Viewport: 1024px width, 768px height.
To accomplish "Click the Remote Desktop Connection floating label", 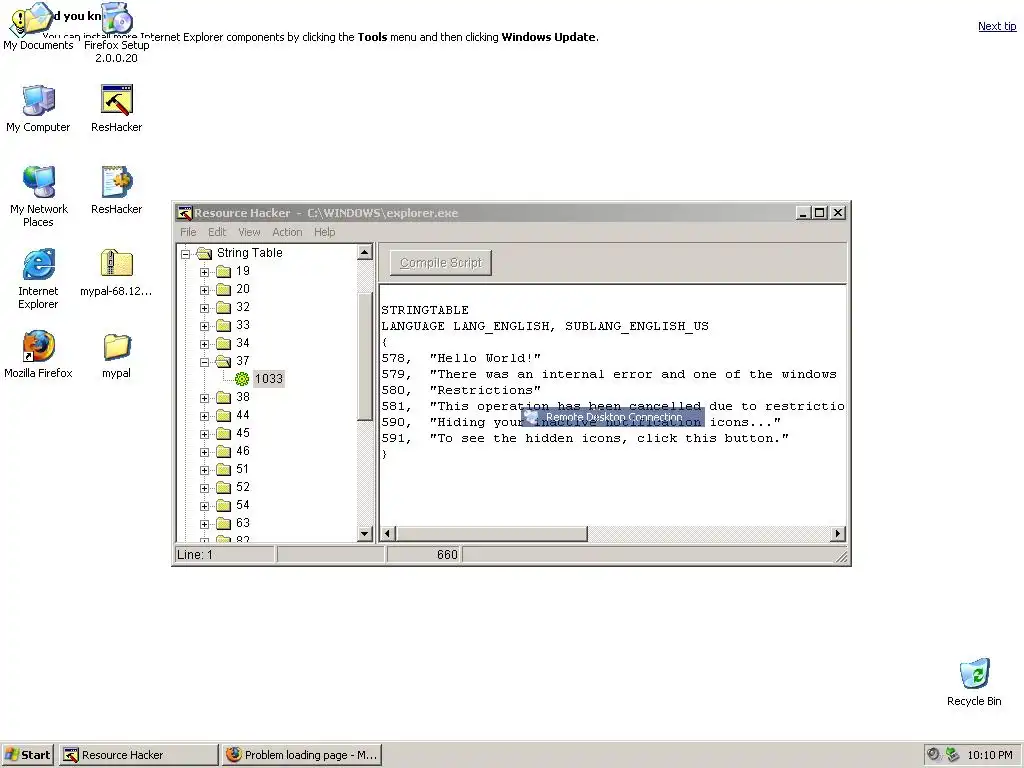I will [x=613, y=417].
